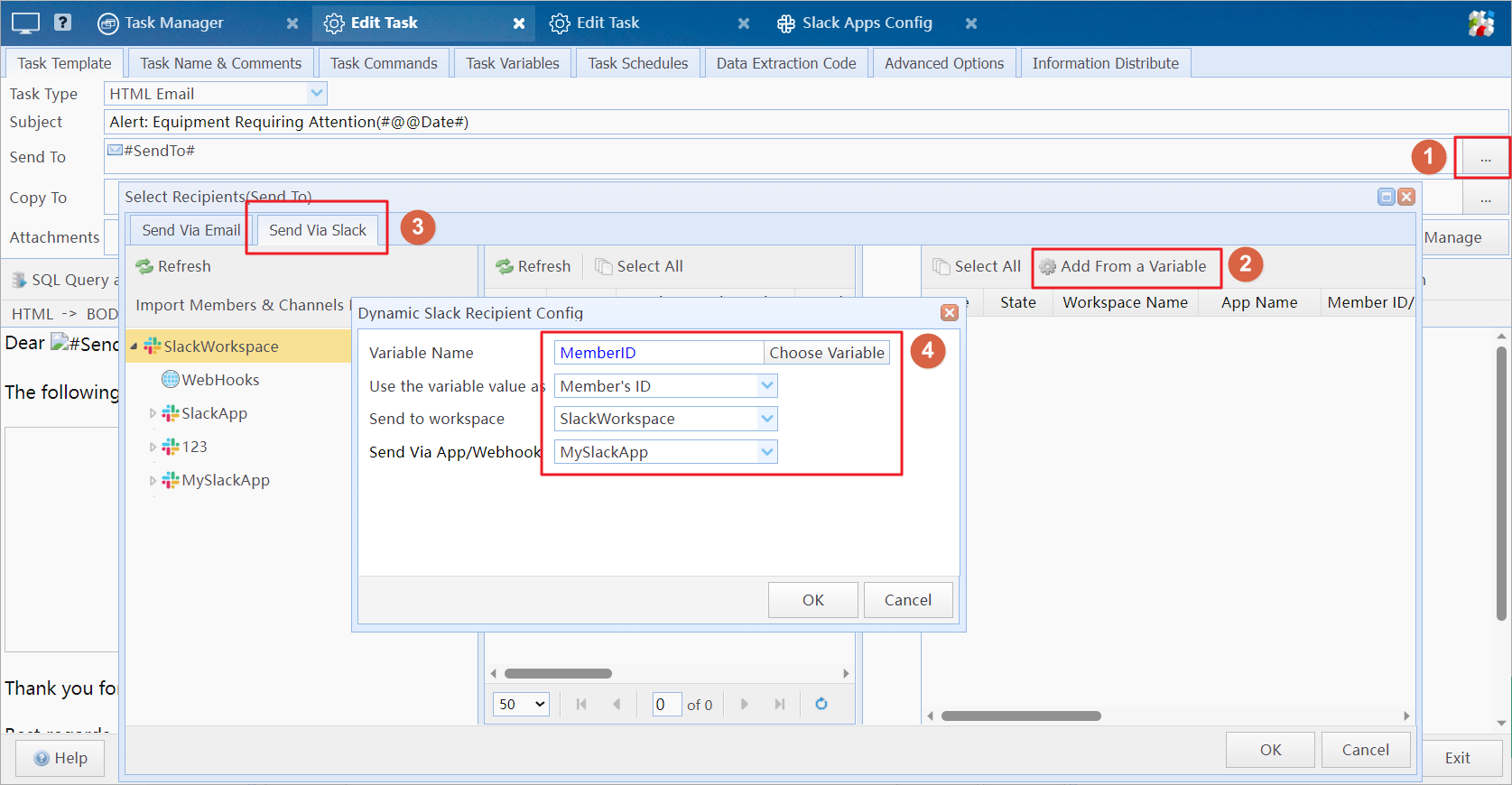Click the app logo icon at top right
Image resolution: width=1512 pixels, height=785 pixels.
pyautogui.click(x=1481, y=23)
